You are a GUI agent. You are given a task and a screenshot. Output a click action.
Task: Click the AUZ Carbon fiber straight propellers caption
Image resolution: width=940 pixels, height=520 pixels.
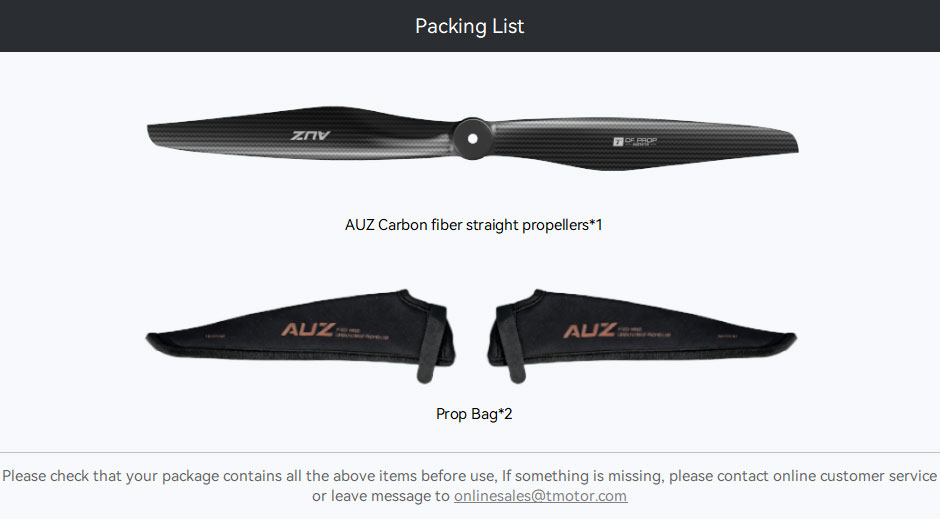tap(474, 225)
